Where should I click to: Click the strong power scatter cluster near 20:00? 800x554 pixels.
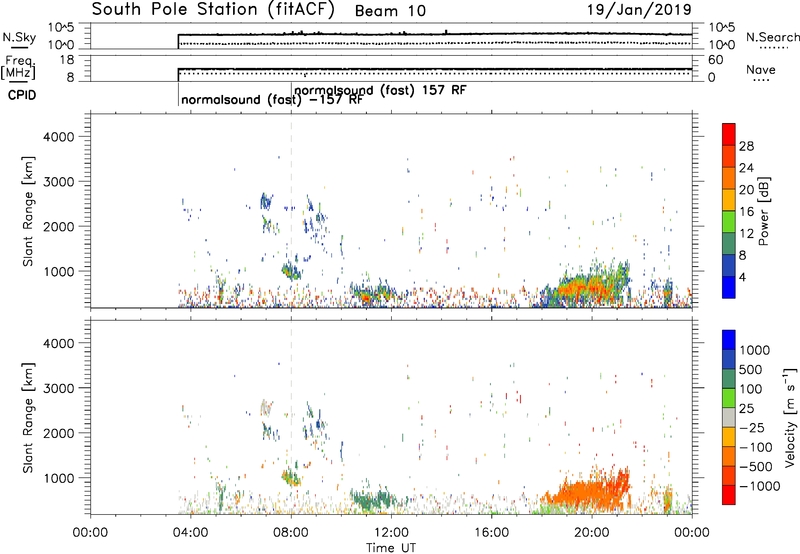point(587,287)
